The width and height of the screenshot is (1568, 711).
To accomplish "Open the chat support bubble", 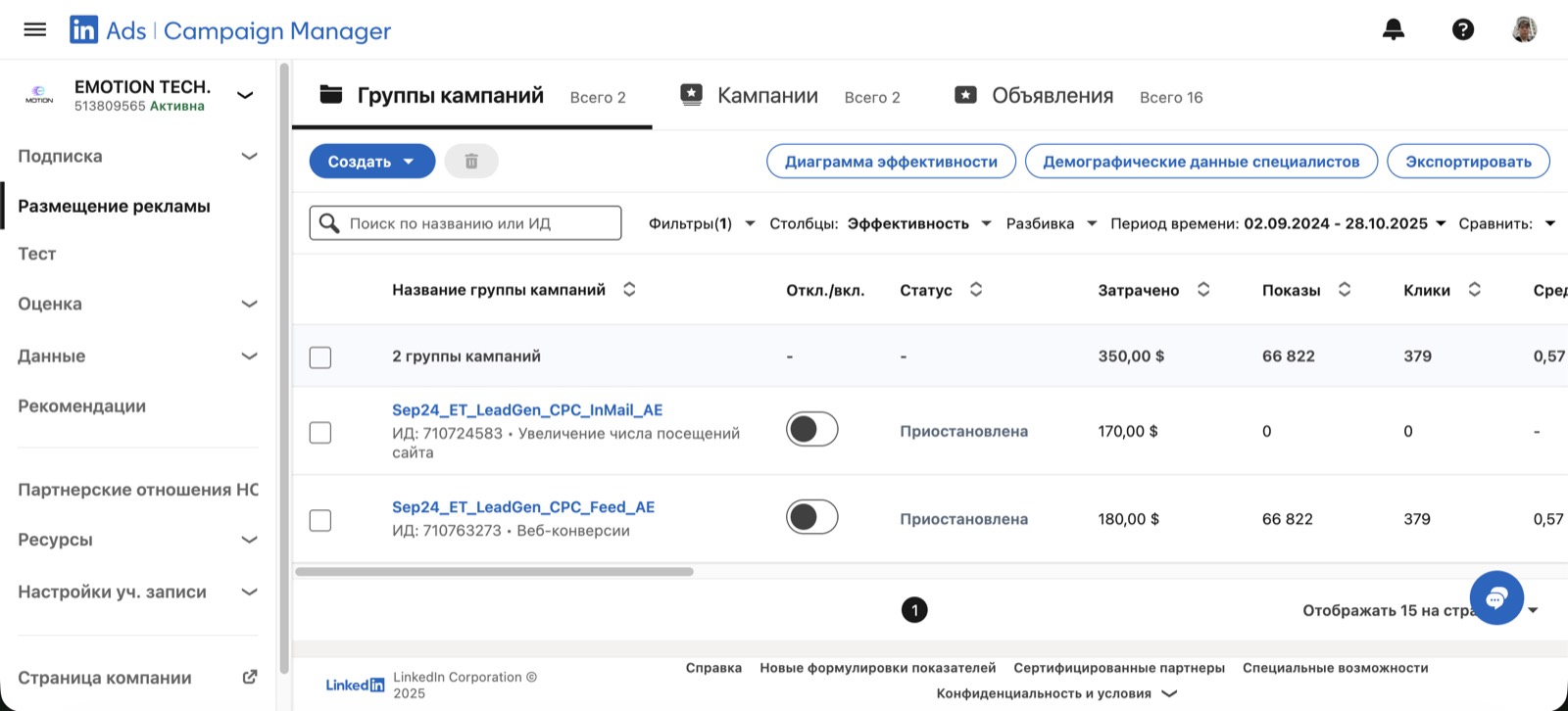I will point(1496,597).
